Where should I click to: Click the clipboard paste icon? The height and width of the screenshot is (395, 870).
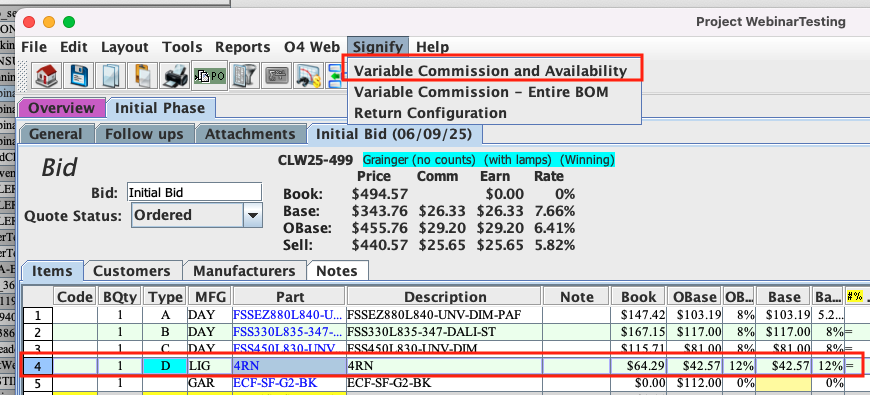coord(143,75)
